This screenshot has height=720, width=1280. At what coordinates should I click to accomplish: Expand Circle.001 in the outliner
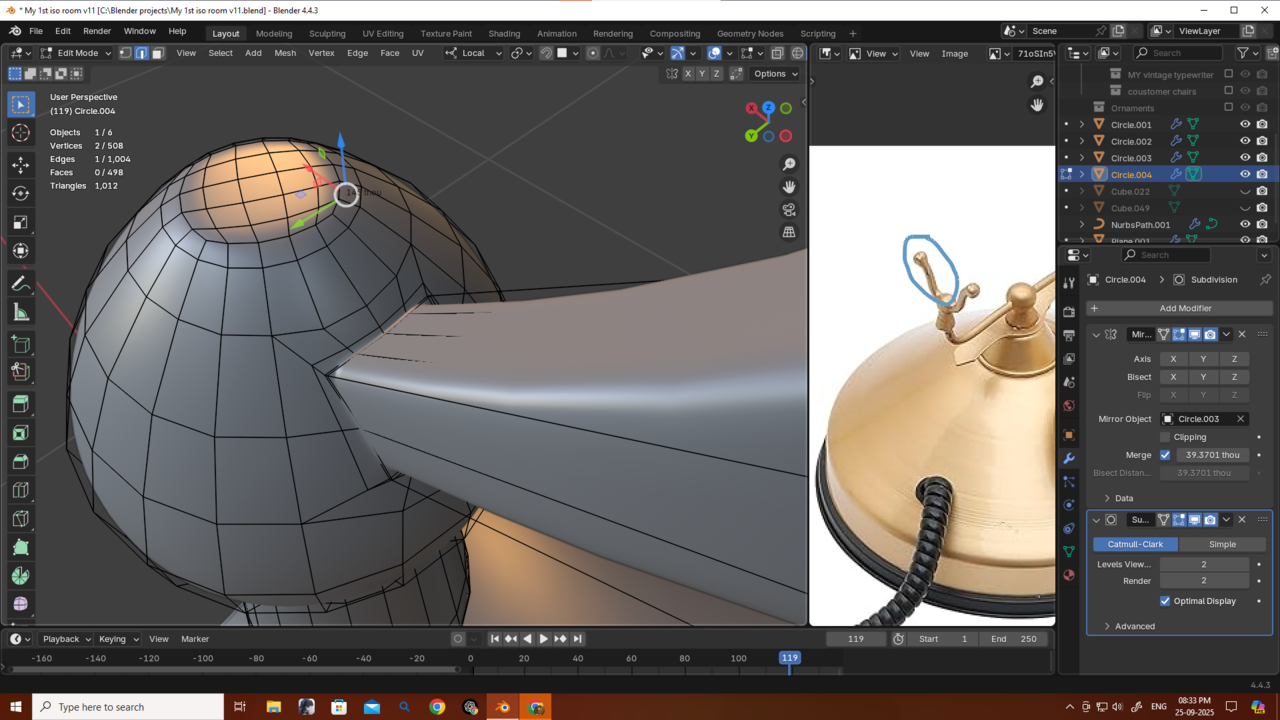1082,125
